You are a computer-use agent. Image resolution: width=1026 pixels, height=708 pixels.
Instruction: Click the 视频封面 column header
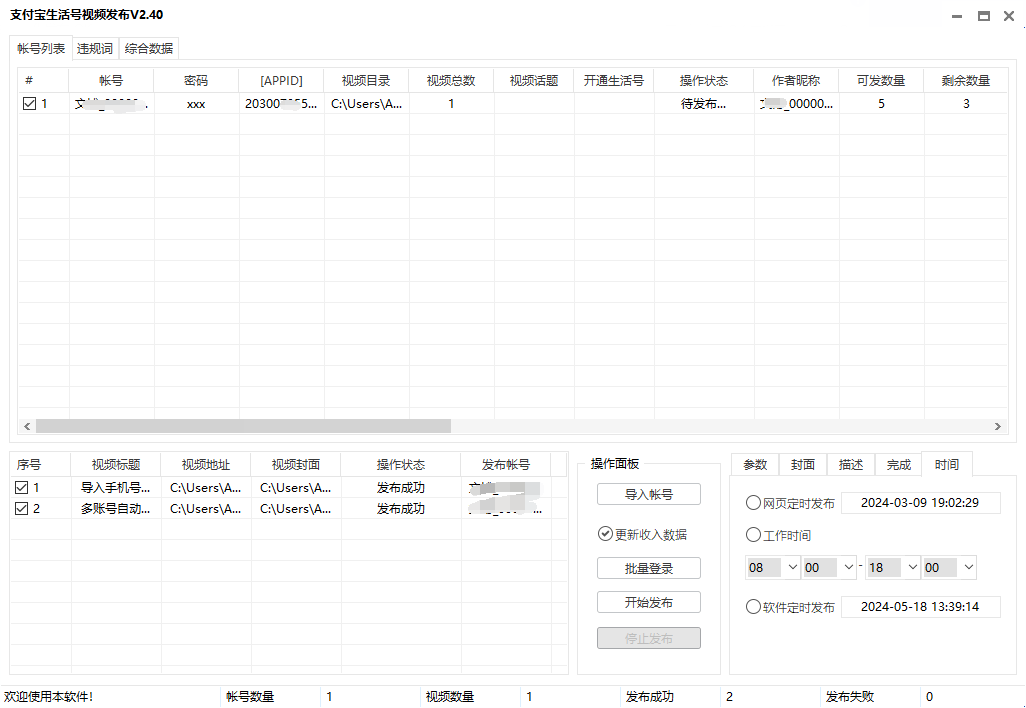click(x=296, y=465)
